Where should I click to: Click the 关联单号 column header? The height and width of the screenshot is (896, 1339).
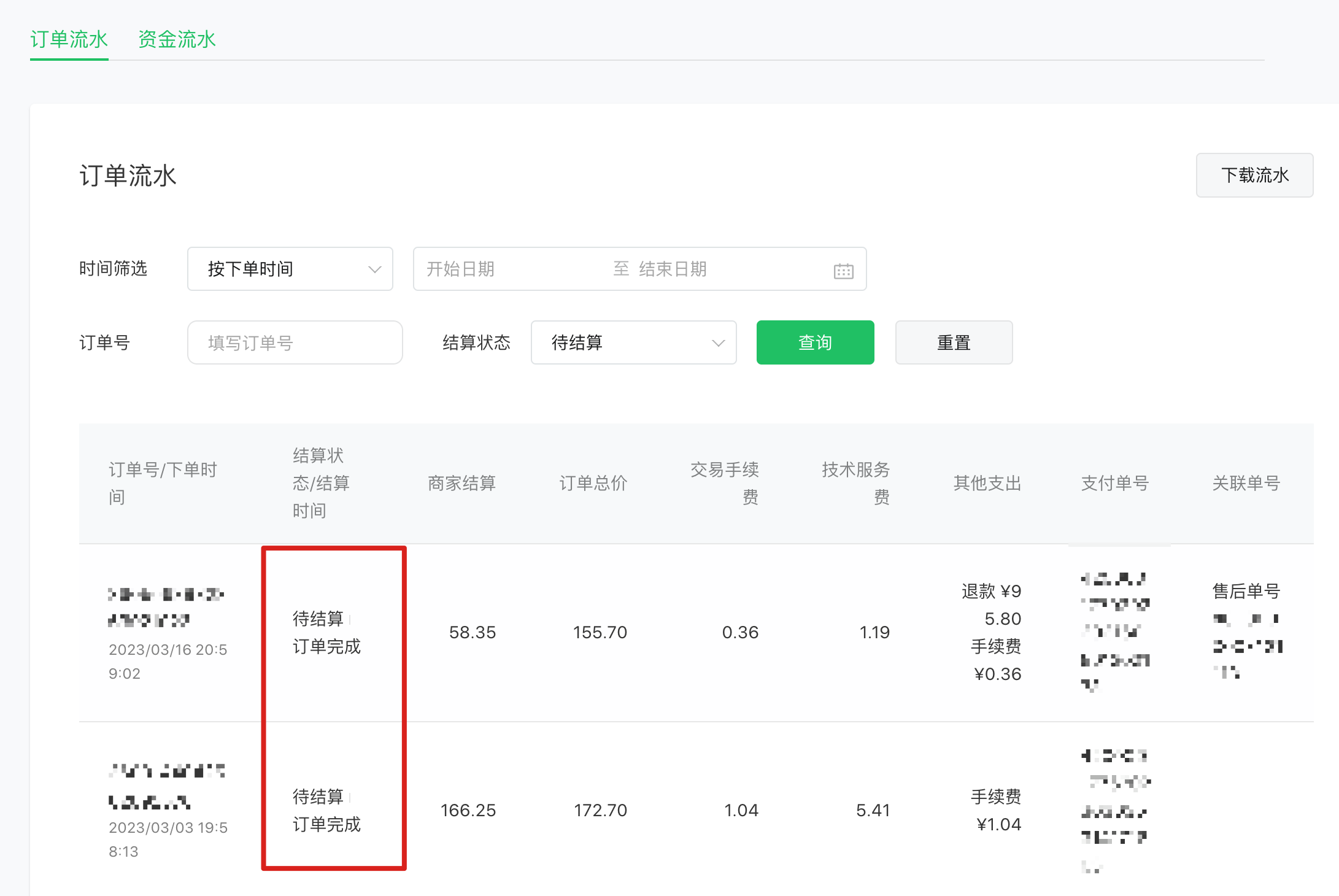coord(1246,484)
